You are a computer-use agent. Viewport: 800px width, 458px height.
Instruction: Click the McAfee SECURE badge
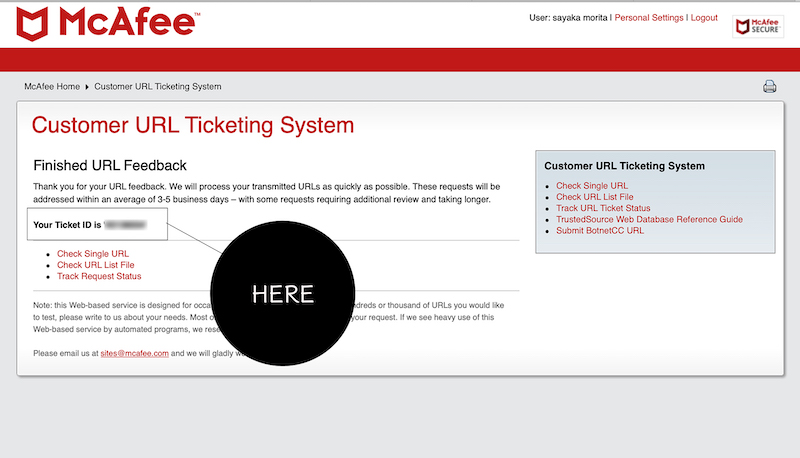coord(758,26)
